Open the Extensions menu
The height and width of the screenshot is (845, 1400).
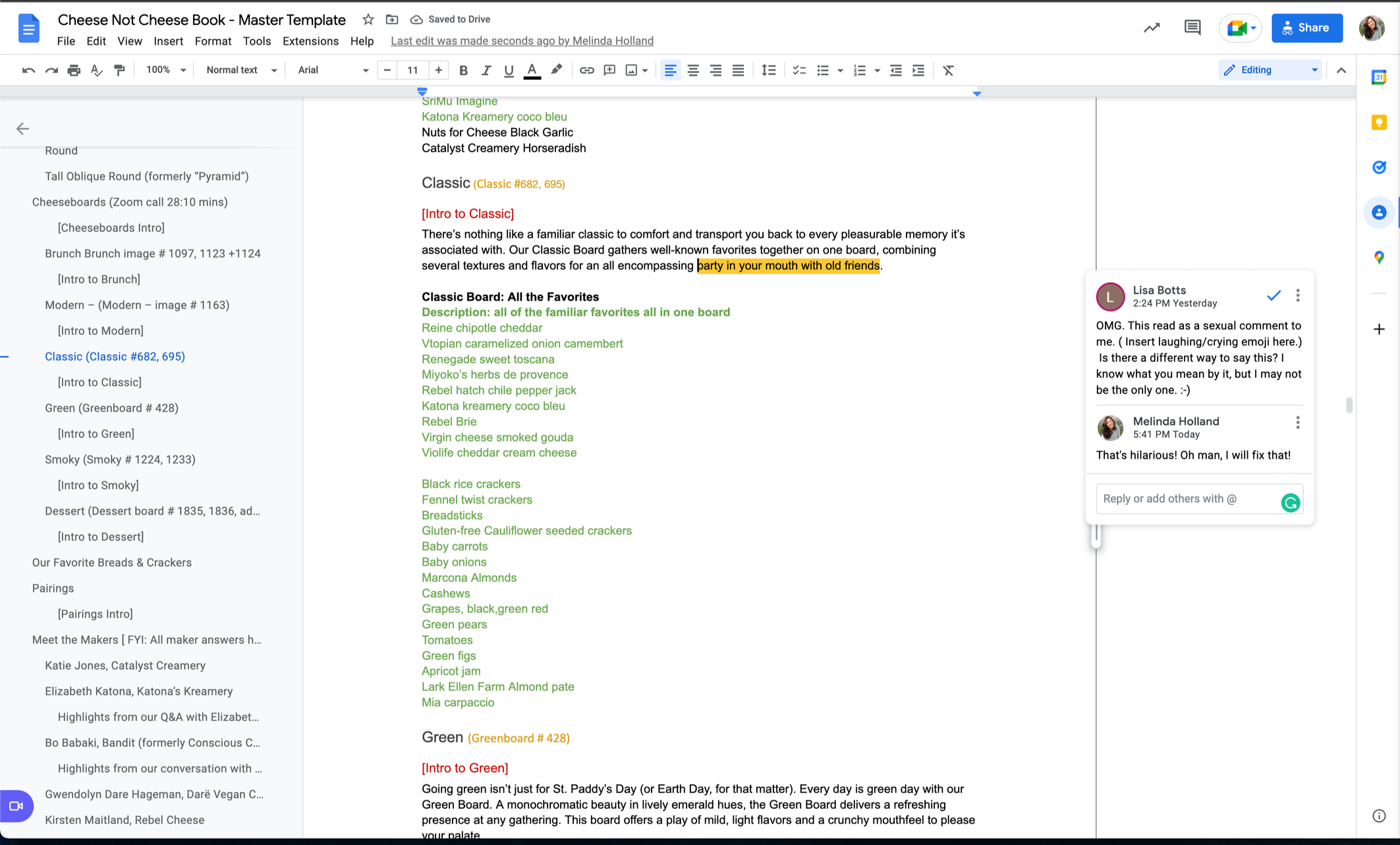coord(310,41)
